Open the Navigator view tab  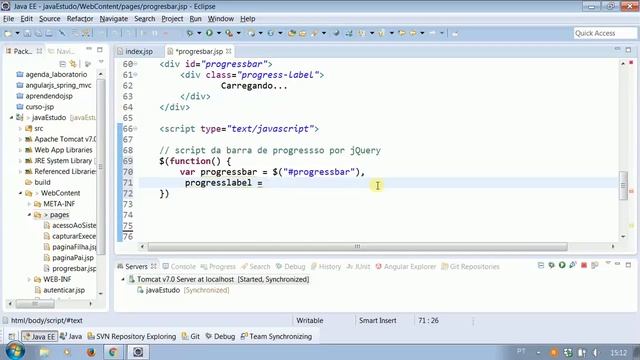click(x=62, y=51)
